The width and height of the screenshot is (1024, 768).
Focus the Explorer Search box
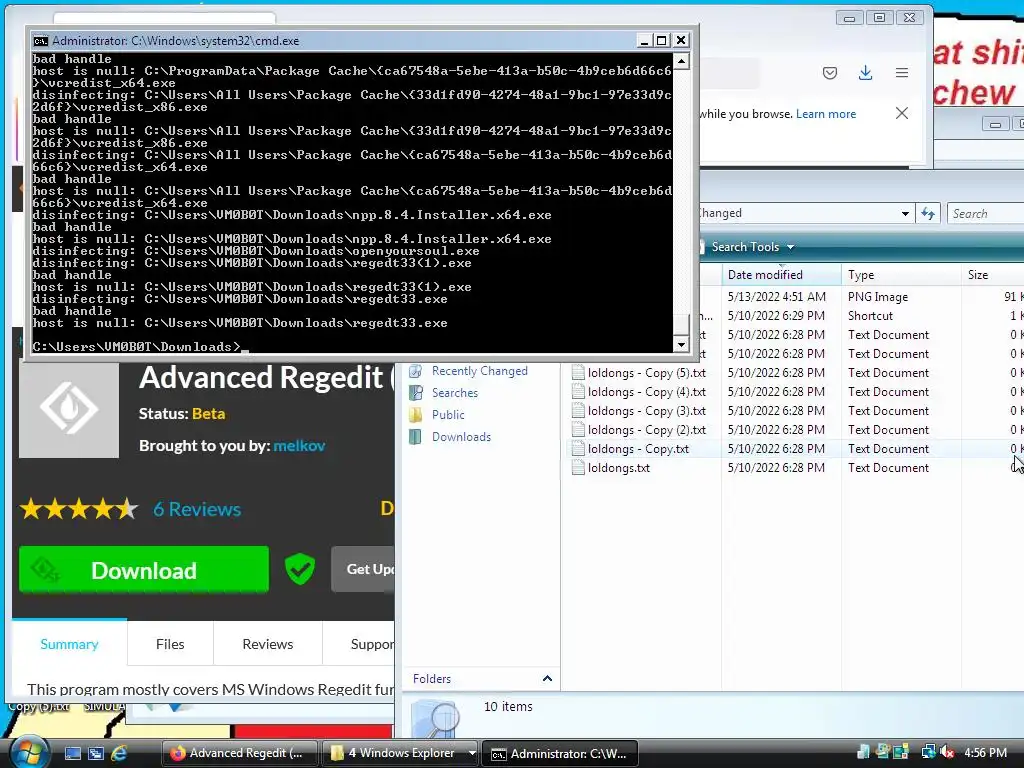click(985, 214)
